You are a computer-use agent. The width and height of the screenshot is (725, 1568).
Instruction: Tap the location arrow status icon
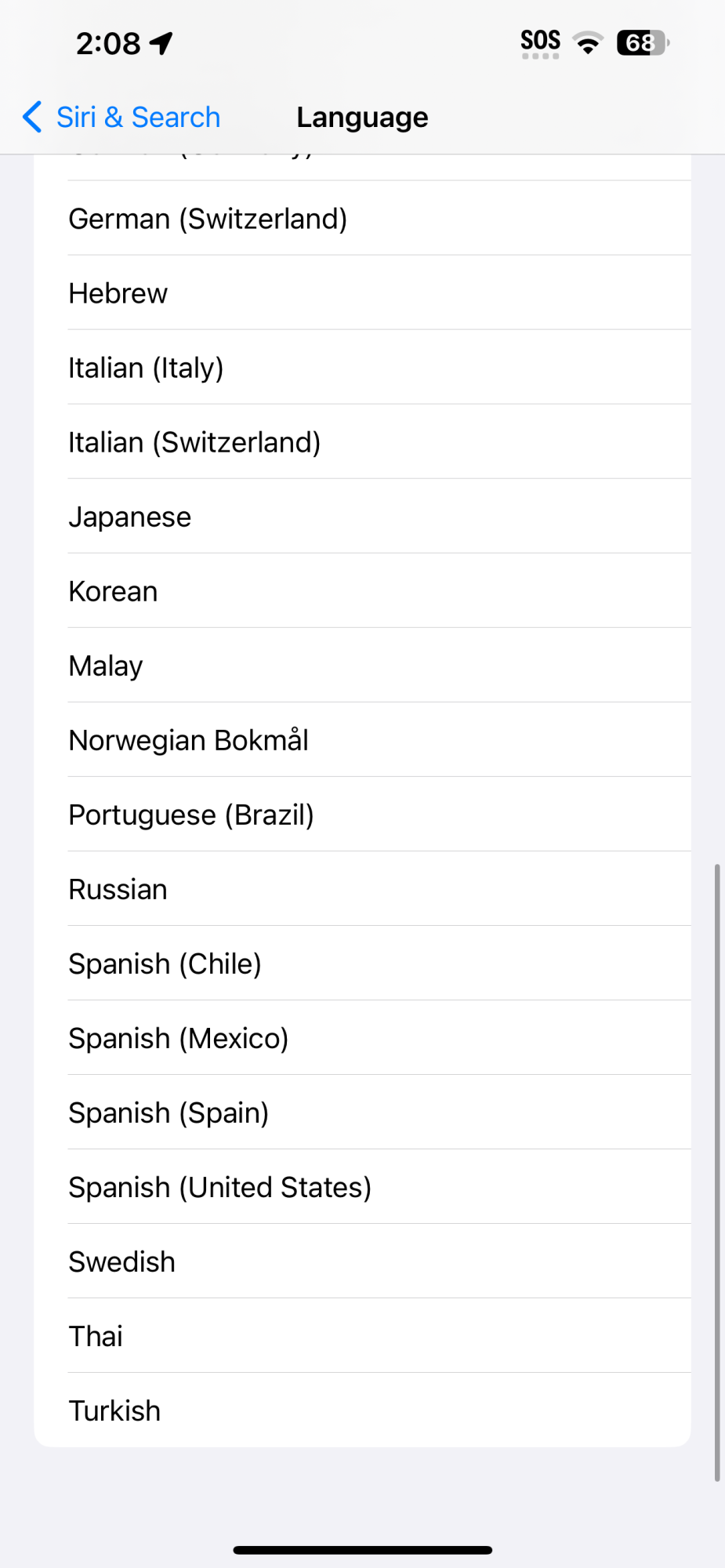pos(161,43)
